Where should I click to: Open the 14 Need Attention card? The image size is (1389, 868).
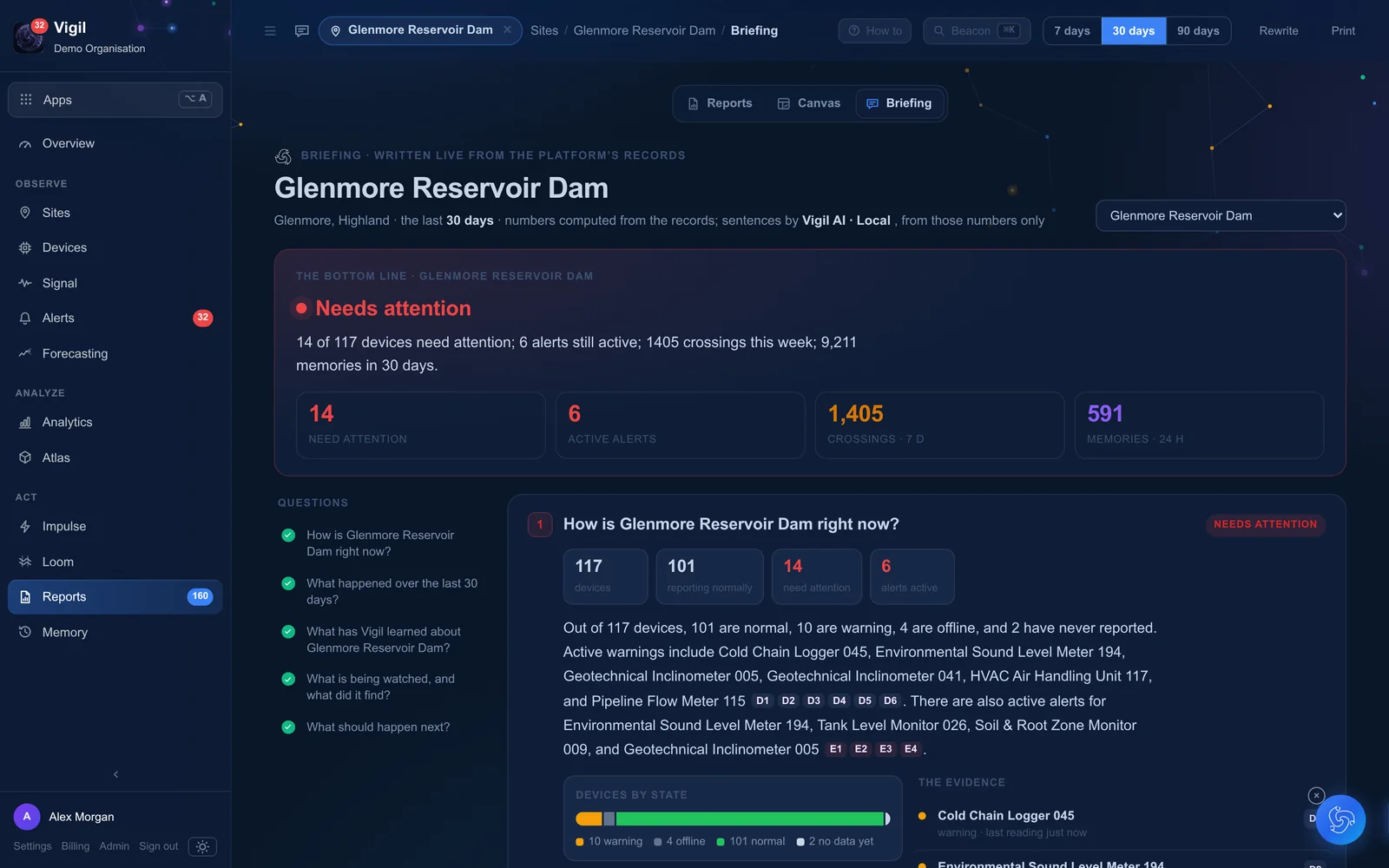click(x=421, y=425)
